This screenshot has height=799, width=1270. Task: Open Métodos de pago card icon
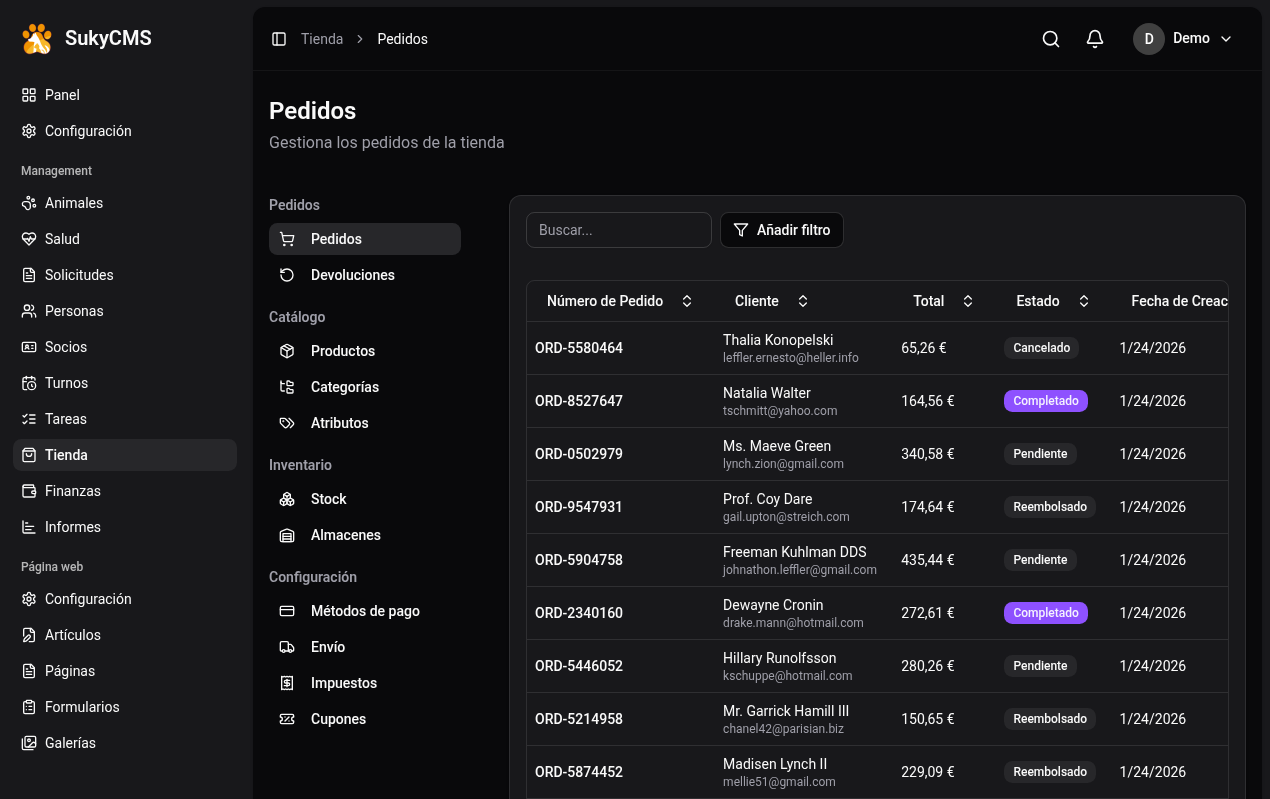coord(287,611)
